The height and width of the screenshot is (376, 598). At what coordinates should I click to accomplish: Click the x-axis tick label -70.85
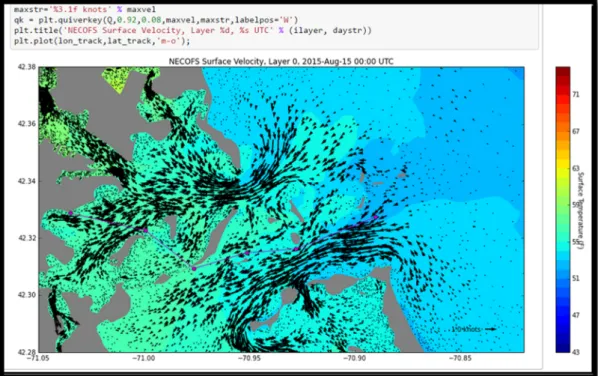[460, 358]
